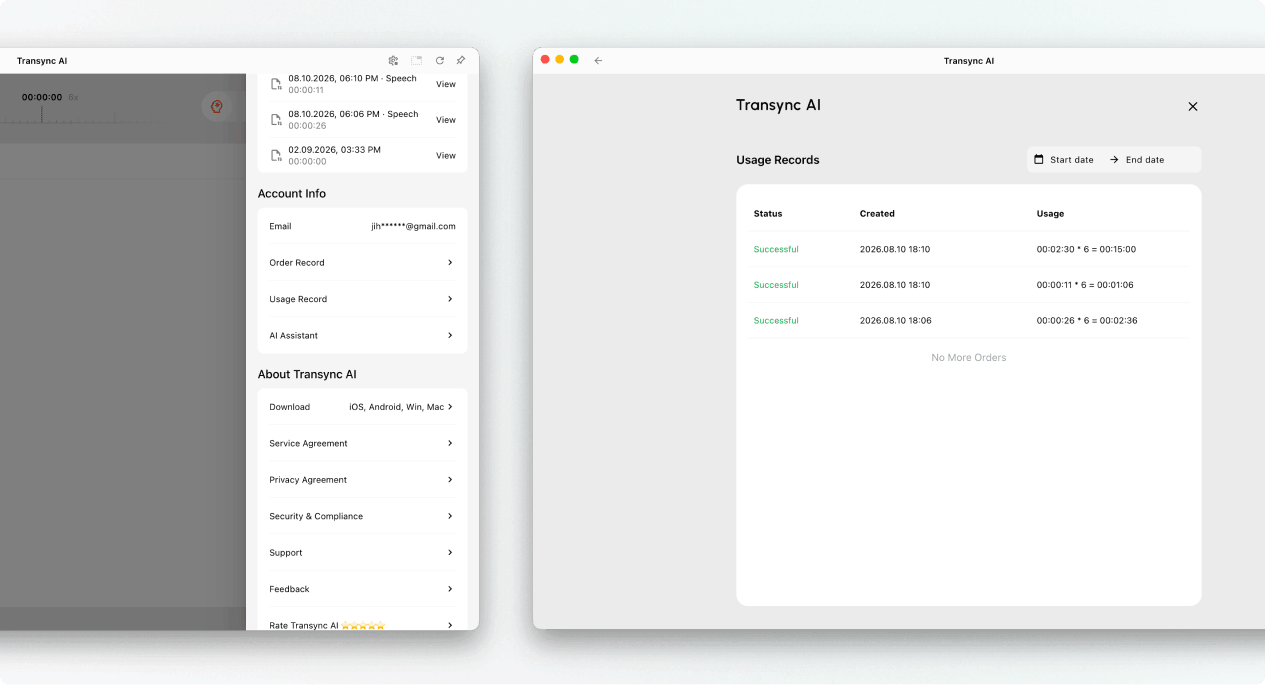This screenshot has height=685, width=1265.
Task: Click Successful status of 18:06 record
Action: [x=776, y=321]
